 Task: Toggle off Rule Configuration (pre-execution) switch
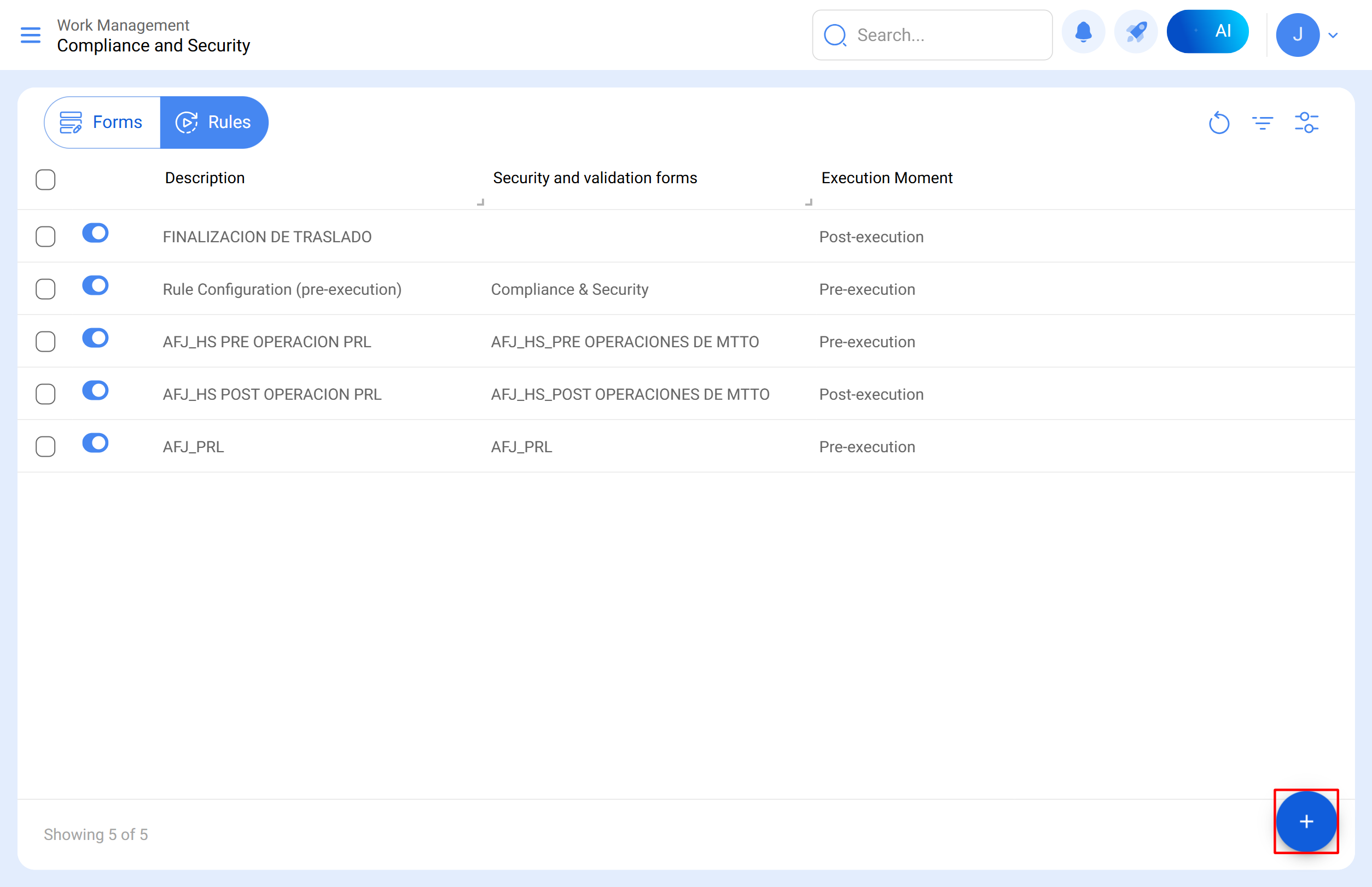pyautogui.click(x=96, y=285)
